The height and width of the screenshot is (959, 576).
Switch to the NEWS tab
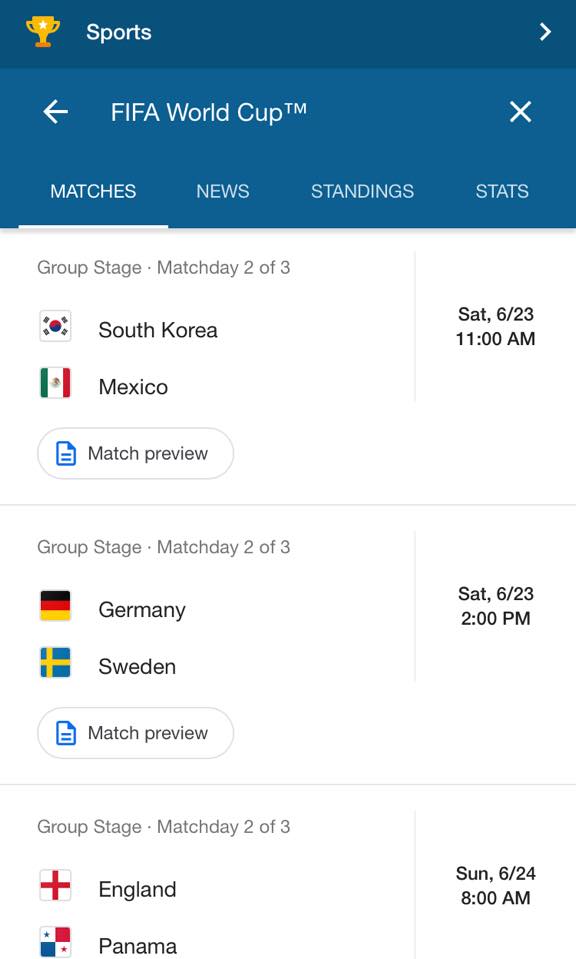click(223, 191)
